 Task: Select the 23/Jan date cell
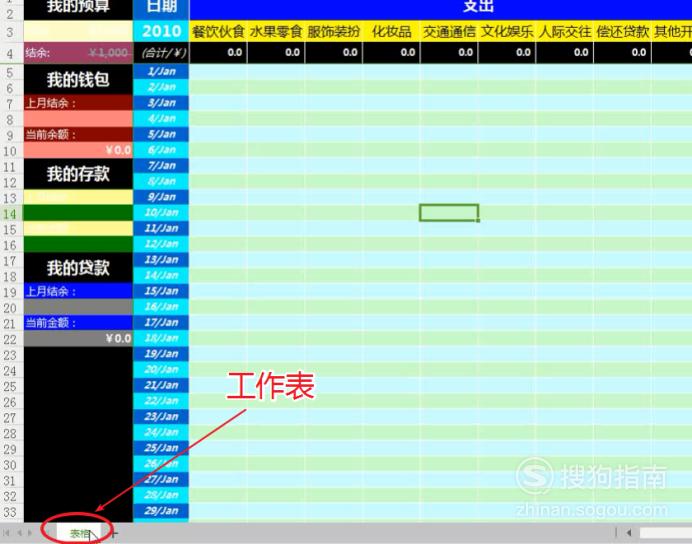(161, 416)
